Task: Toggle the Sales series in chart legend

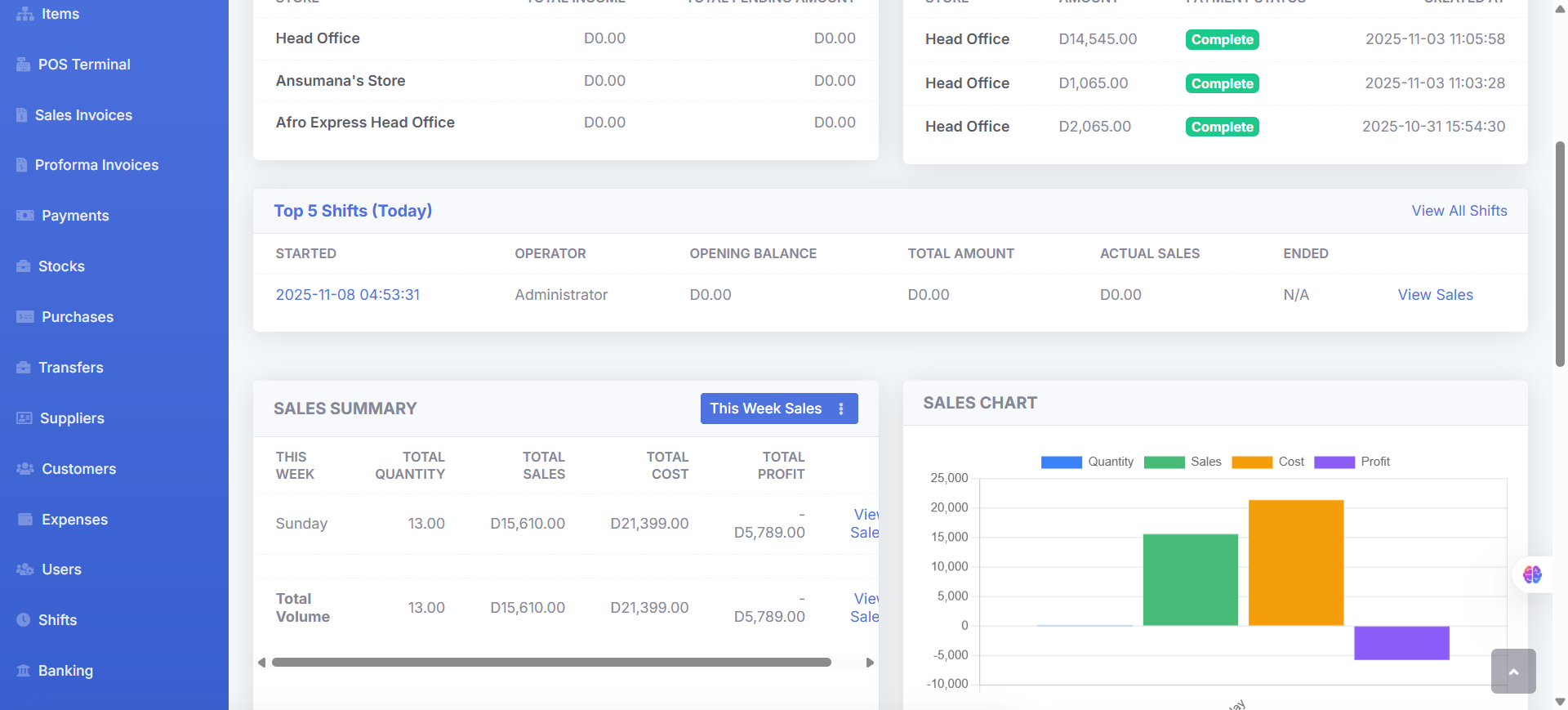Action: coord(1183,462)
